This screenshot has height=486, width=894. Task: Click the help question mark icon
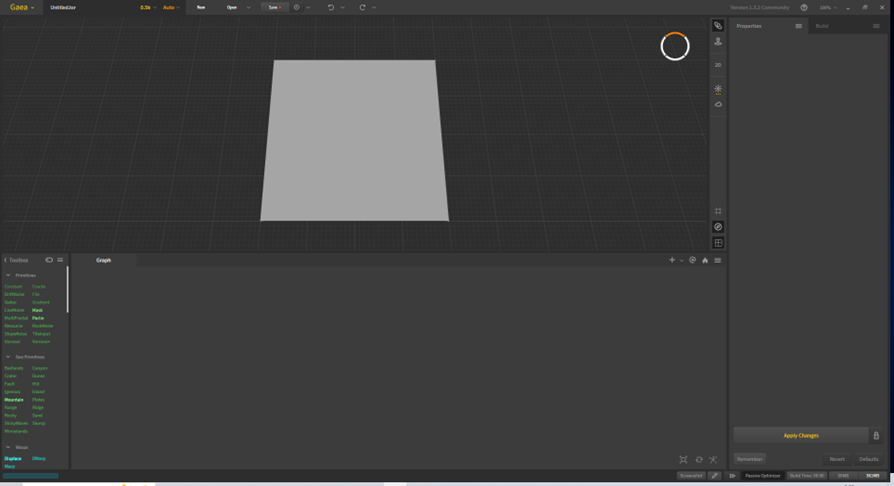tap(804, 7)
